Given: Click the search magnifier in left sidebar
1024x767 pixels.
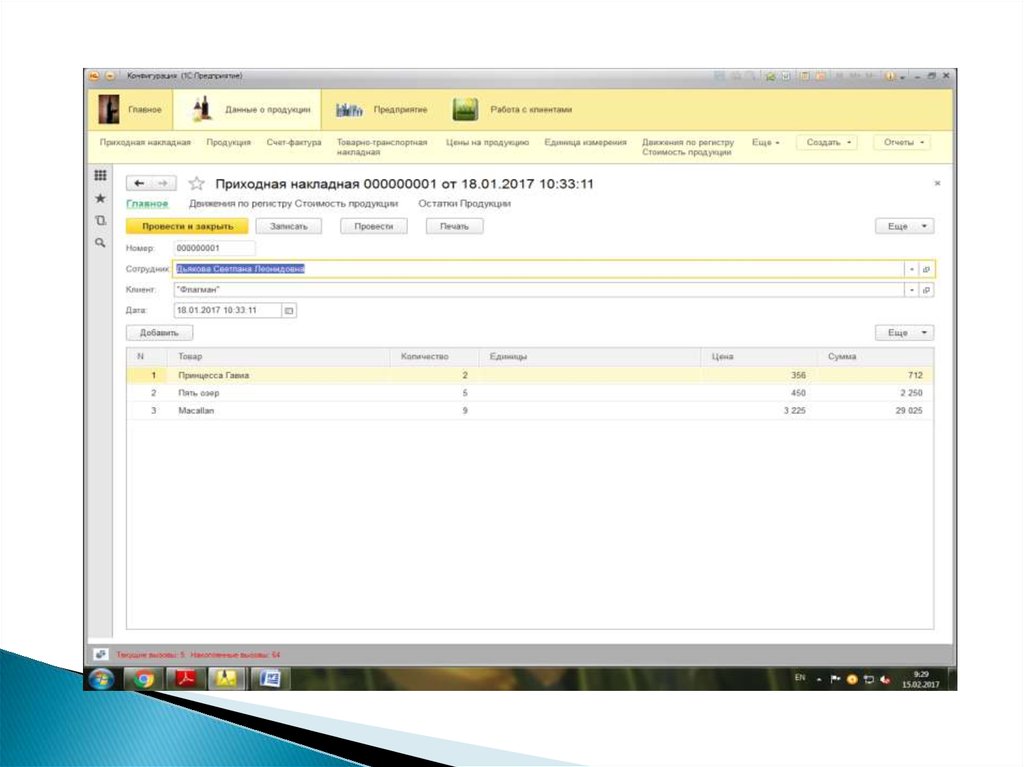Looking at the screenshot, I should point(100,242).
